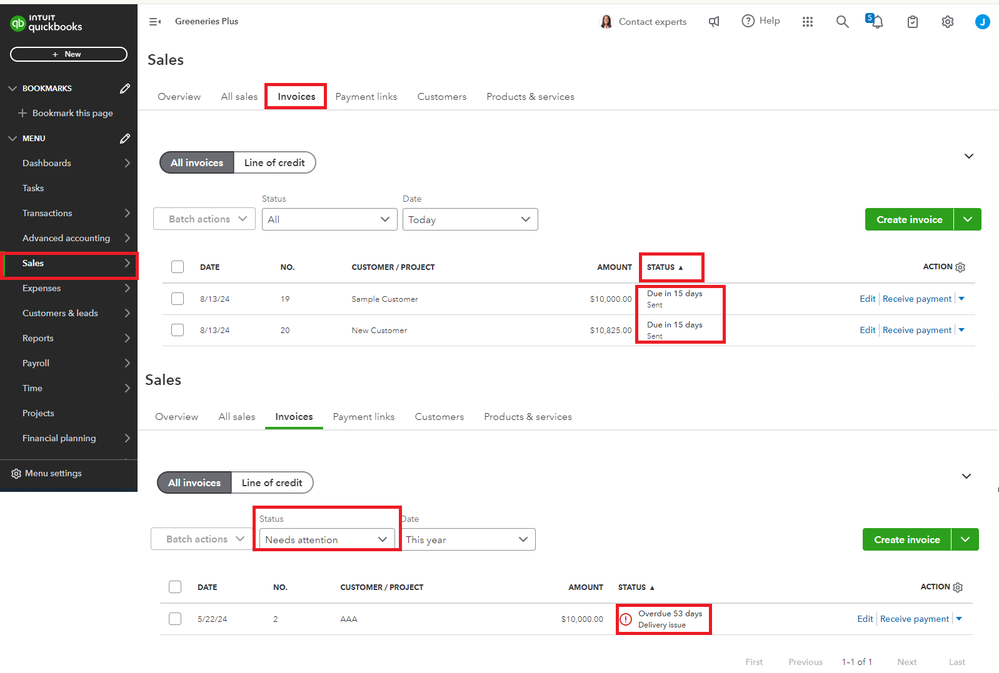Image resolution: width=999 pixels, height=673 pixels.
Task: Check invoice 2 AAA row
Action: tap(175, 618)
